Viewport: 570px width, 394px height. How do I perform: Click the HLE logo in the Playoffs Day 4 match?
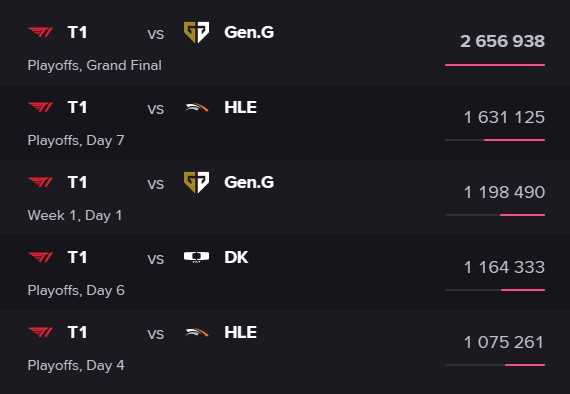[196, 333]
